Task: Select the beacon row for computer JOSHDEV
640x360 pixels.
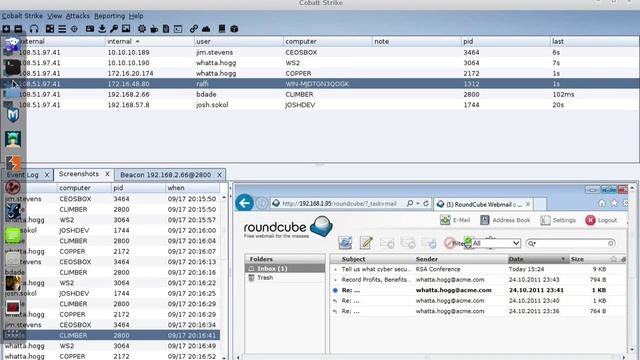Action: point(320,105)
